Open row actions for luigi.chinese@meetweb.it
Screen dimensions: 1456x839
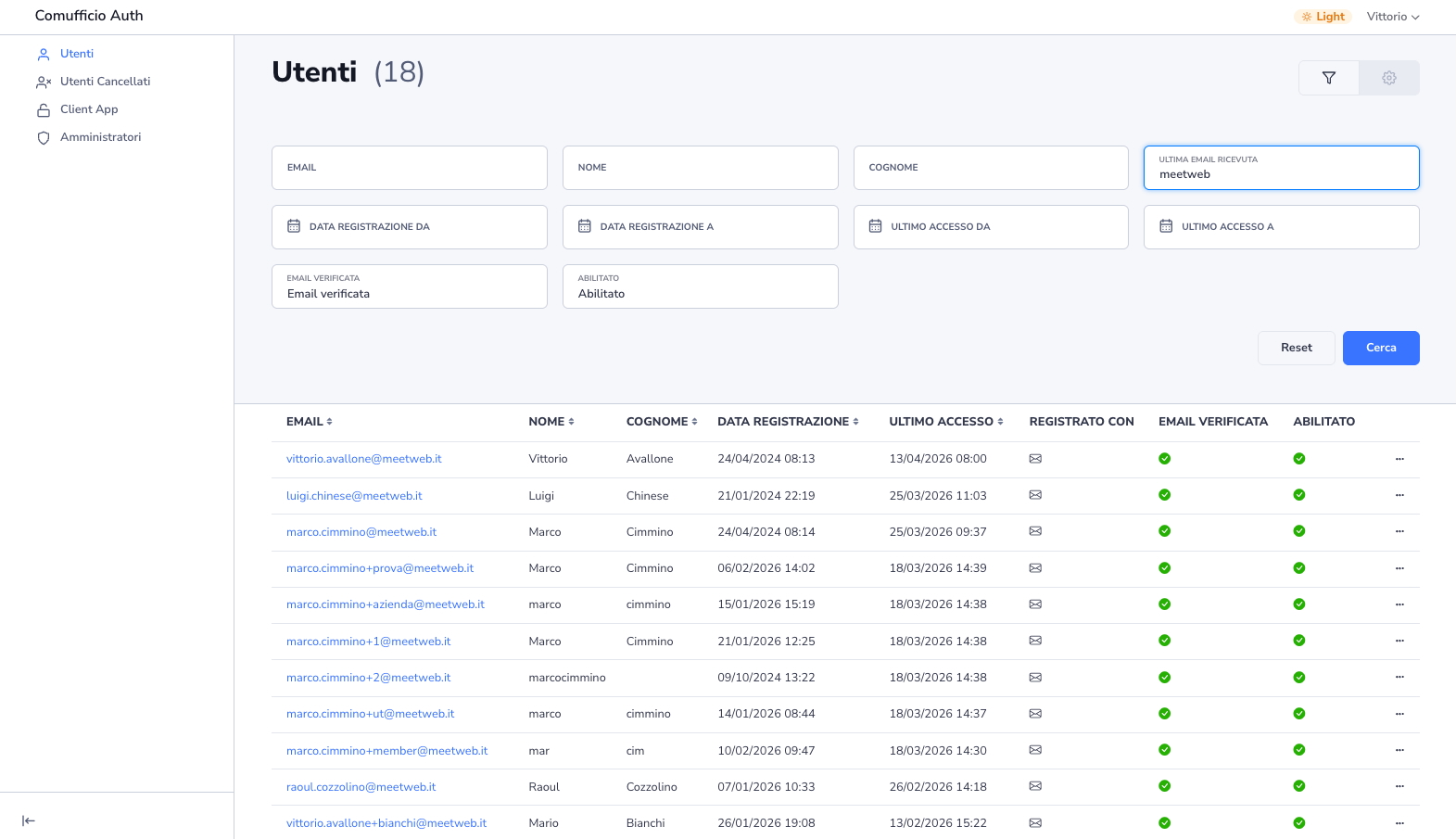click(x=1399, y=495)
